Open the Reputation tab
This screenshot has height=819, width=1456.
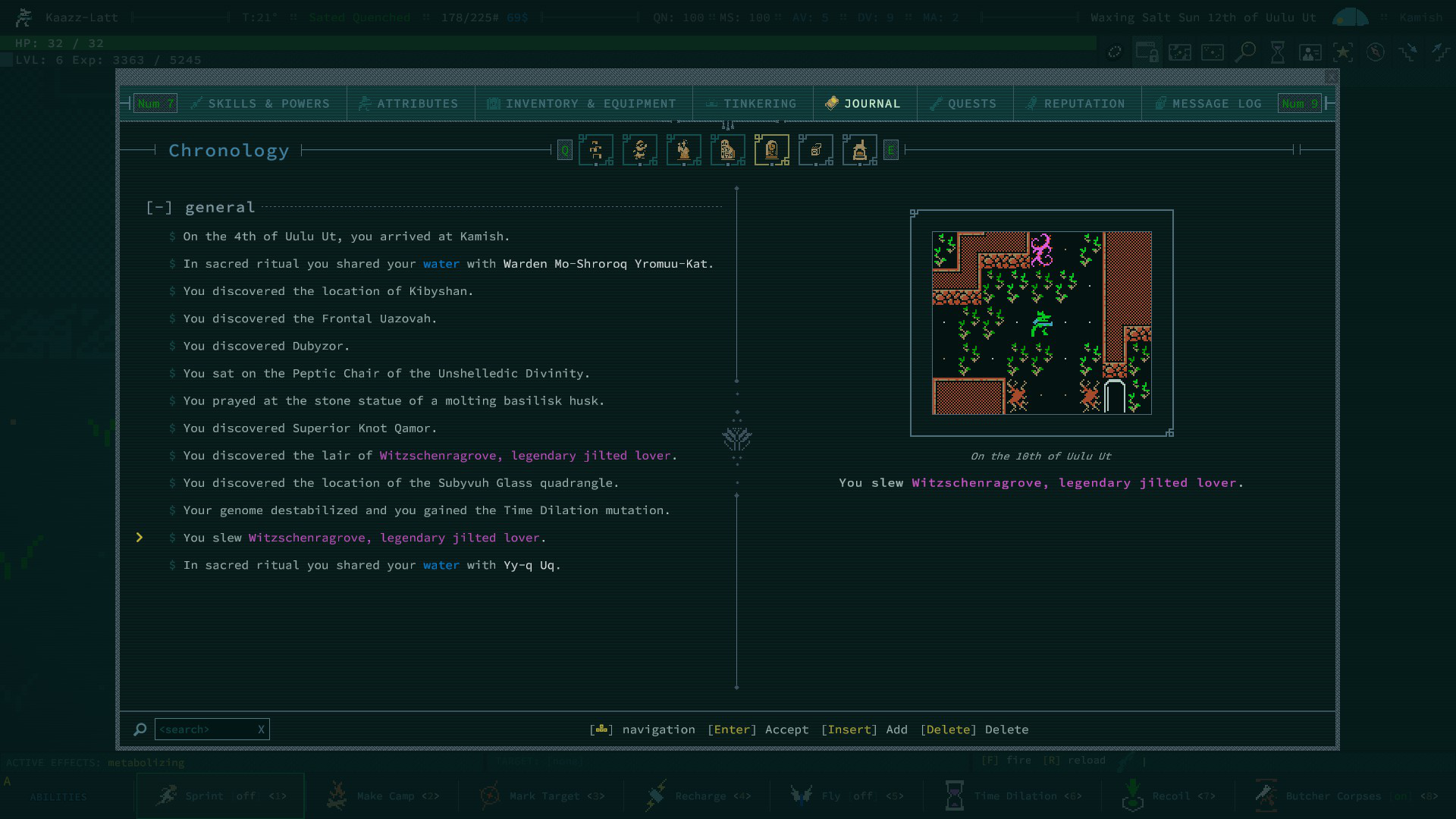pyautogui.click(x=1075, y=104)
